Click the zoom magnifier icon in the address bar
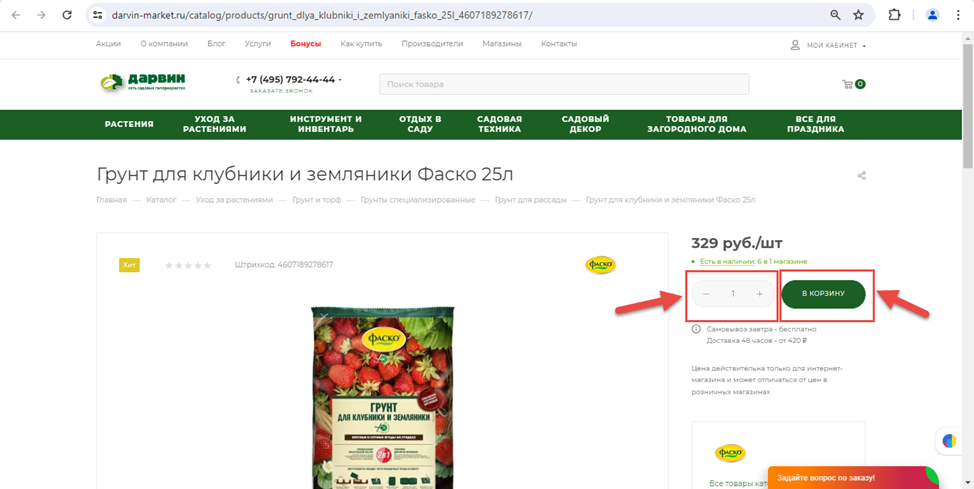 click(835, 15)
